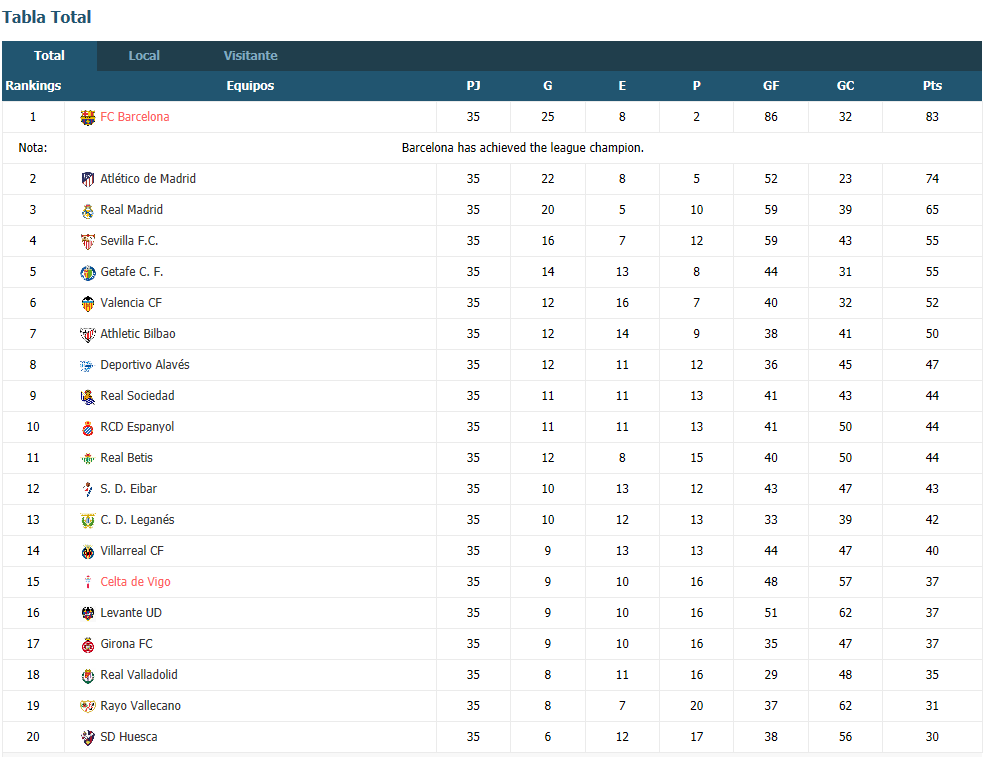The image size is (991, 757).
Task: Open the Real Sociedad team name
Action: pyautogui.click(x=137, y=395)
